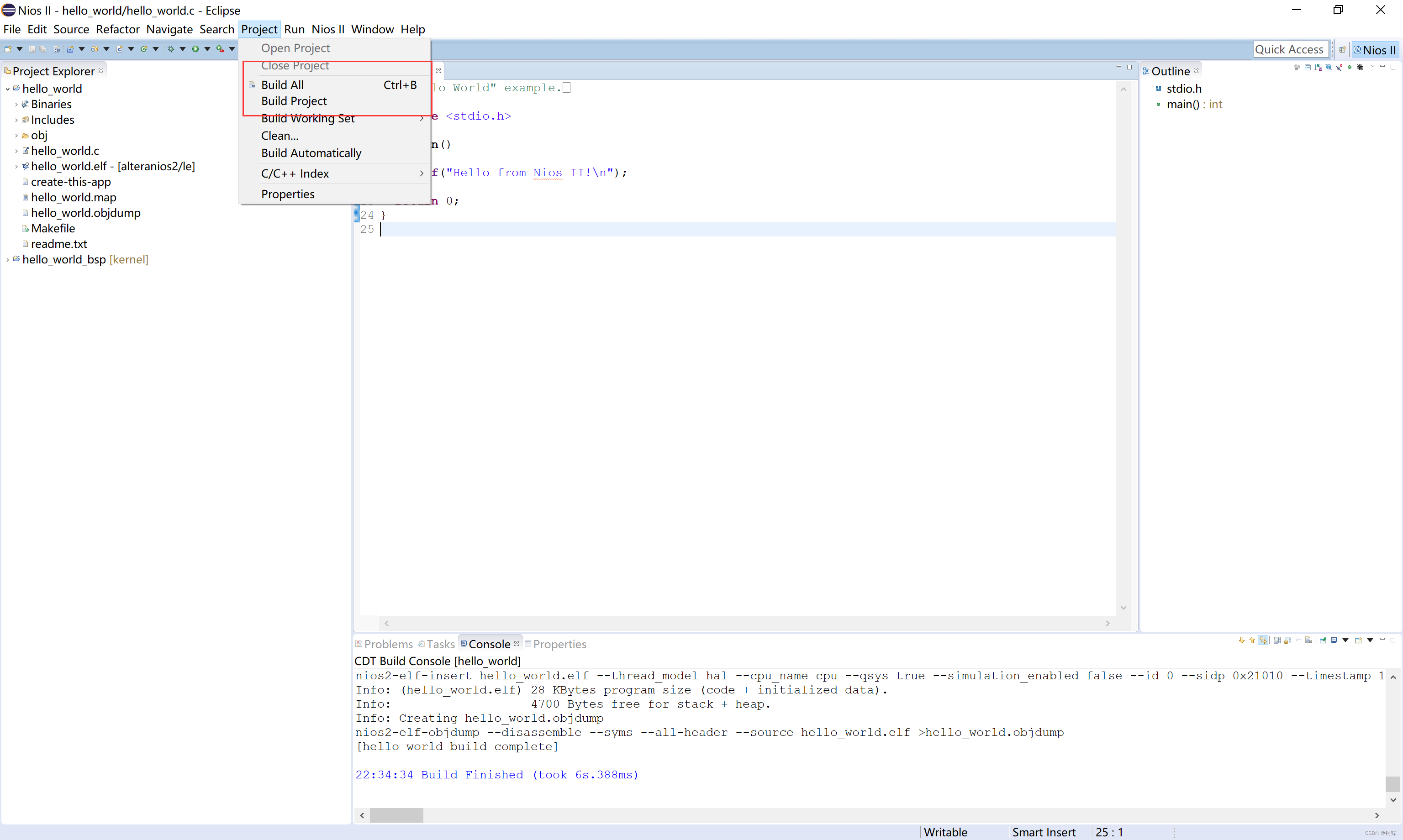Open C/C++ Index submenu
This screenshot has height=840, width=1403.
pyautogui.click(x=334, y=174)
